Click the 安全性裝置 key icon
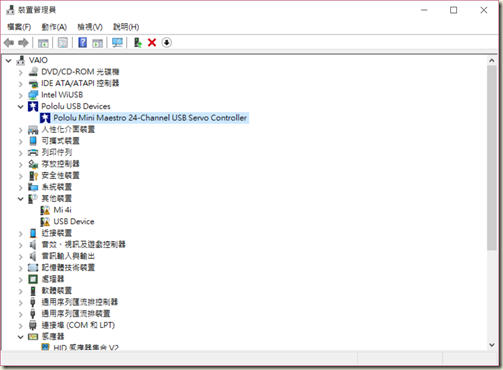This screenshot has height=370, width=503. click(33, 176)
